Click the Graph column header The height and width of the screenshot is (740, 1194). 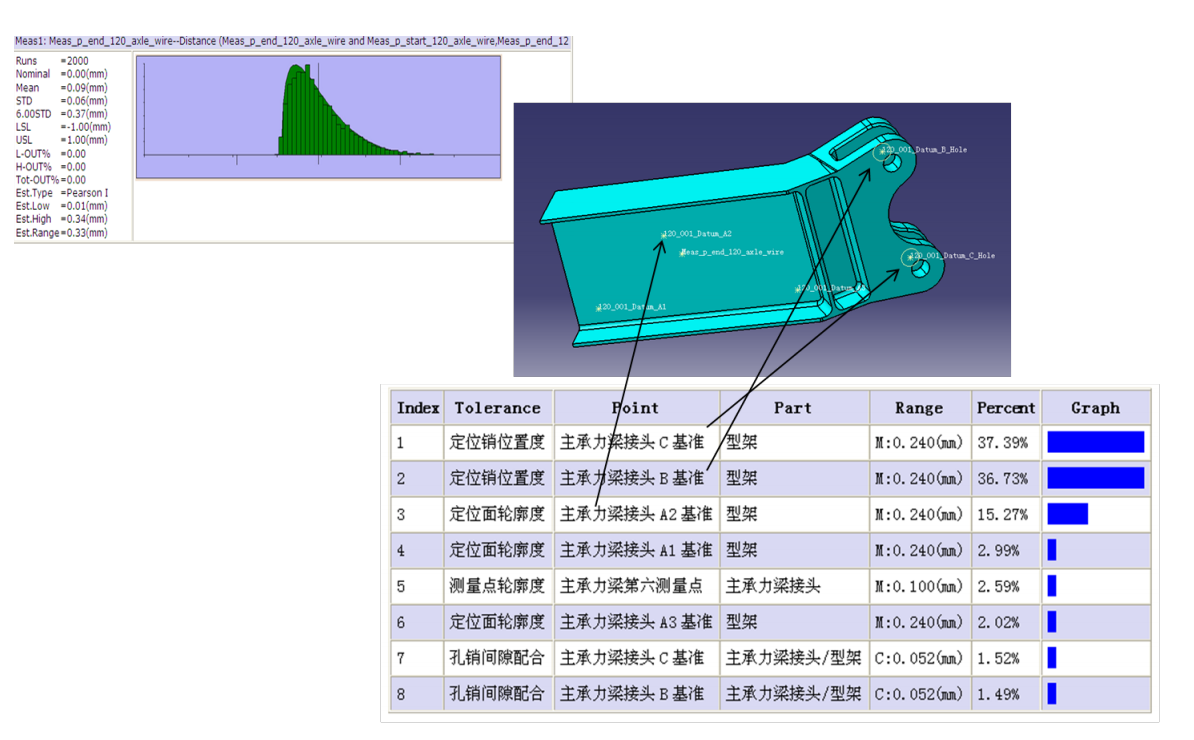1096,407
